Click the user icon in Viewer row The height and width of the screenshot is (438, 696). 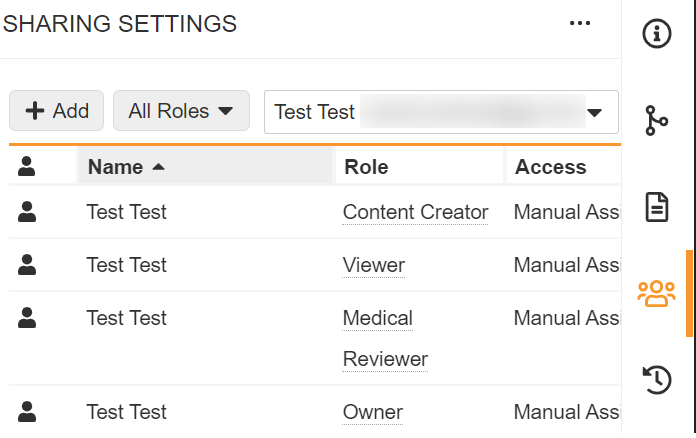point(27,264)
